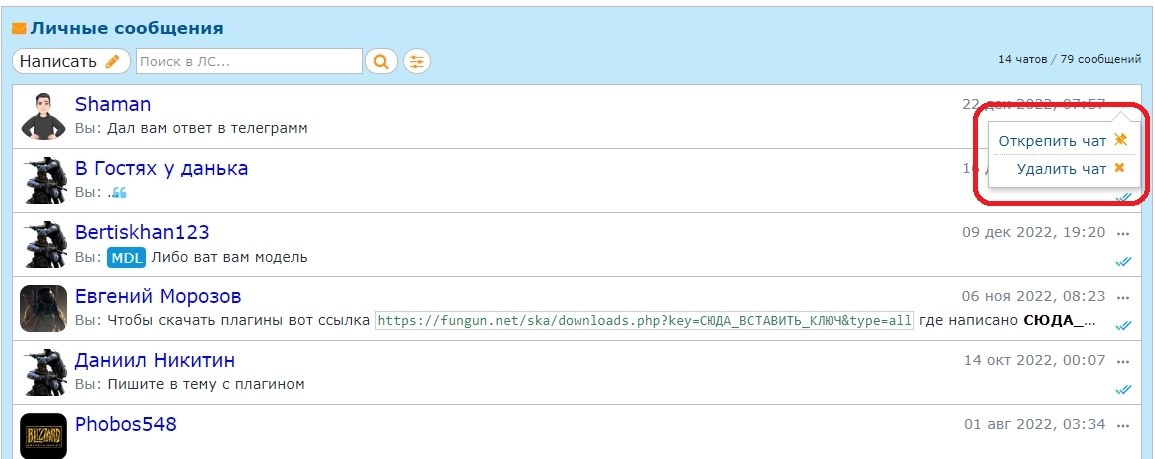Viewport: 1155px width, 459px height.
Task: Open search filter settings icon
Action: (416, 61)
